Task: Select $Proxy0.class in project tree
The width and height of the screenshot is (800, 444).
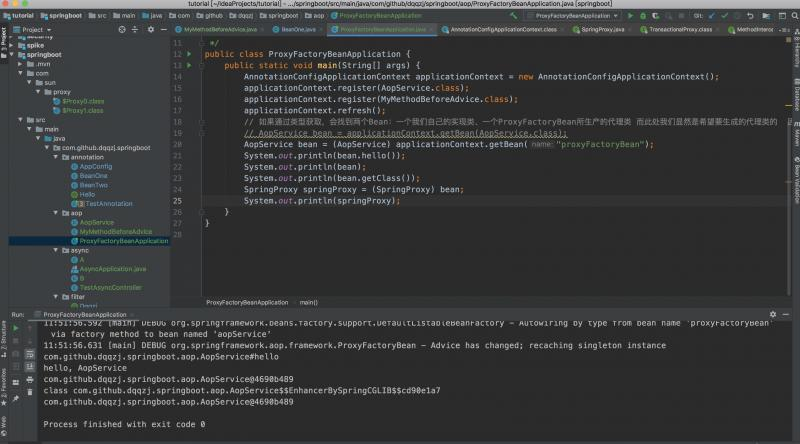Action: pos(79,101)
